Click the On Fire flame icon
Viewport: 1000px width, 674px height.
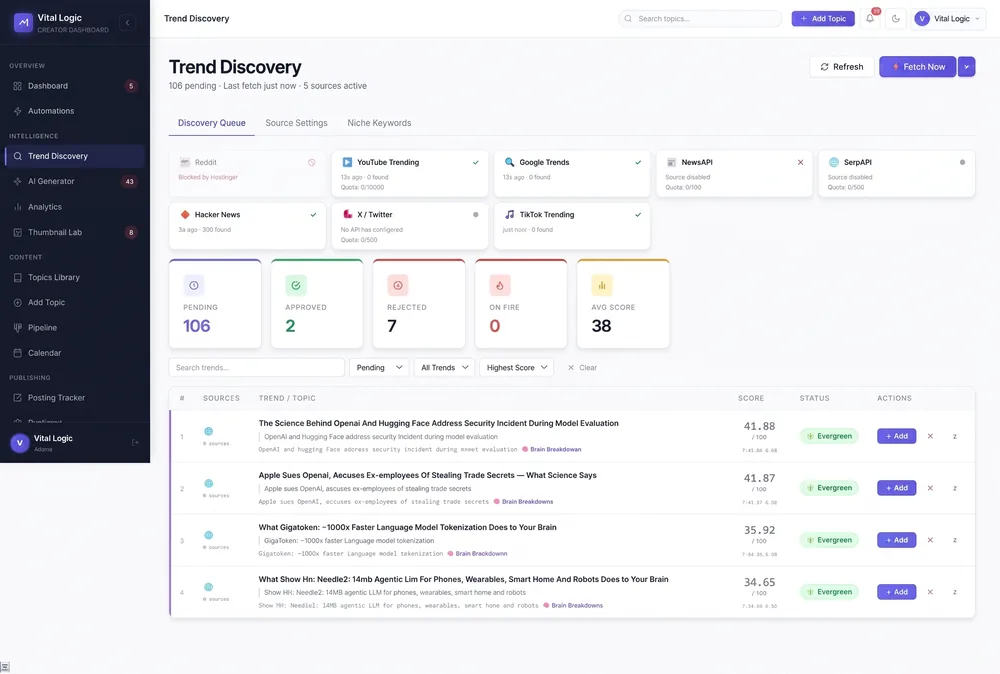[499, 286]
